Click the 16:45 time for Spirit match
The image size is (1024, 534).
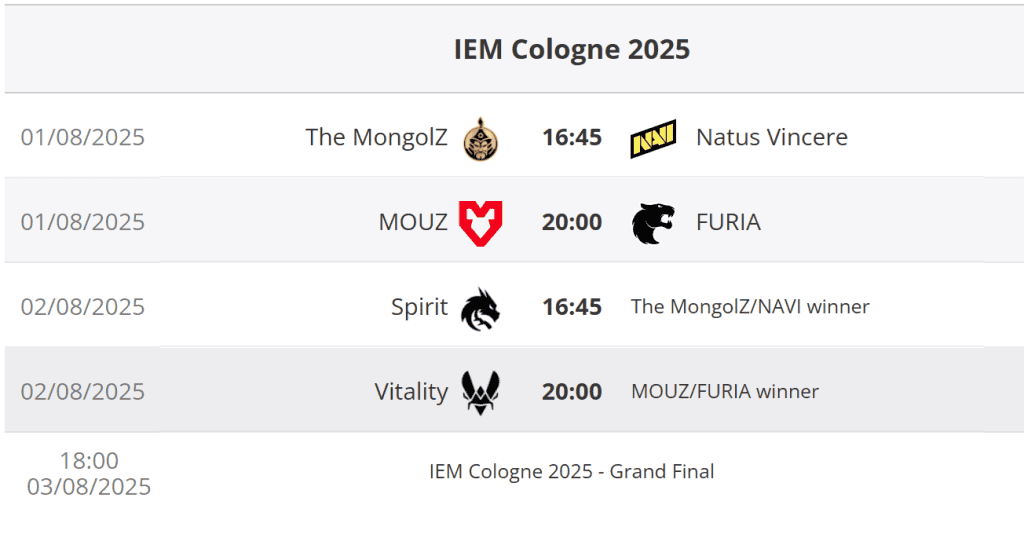(x=572, y=307)
